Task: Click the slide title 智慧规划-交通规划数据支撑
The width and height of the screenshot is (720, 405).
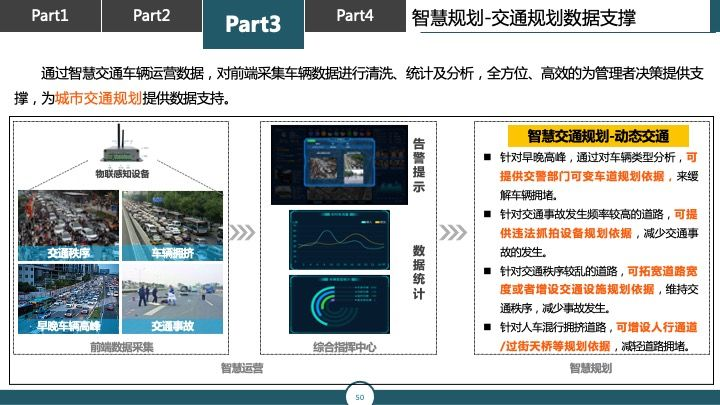Action: click(523, 18)
